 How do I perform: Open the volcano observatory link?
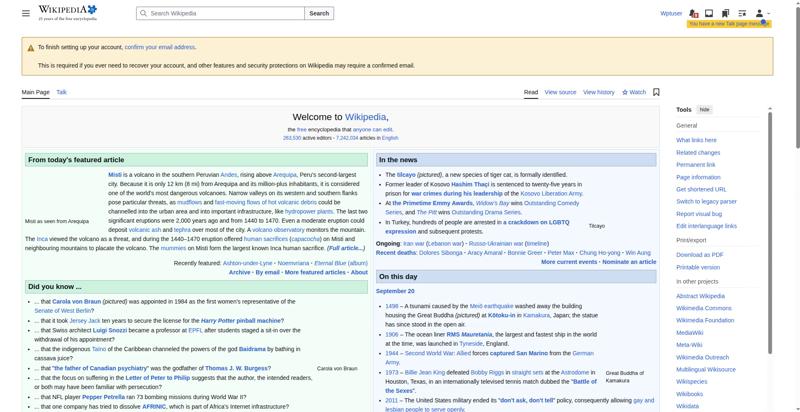[278, 230]
